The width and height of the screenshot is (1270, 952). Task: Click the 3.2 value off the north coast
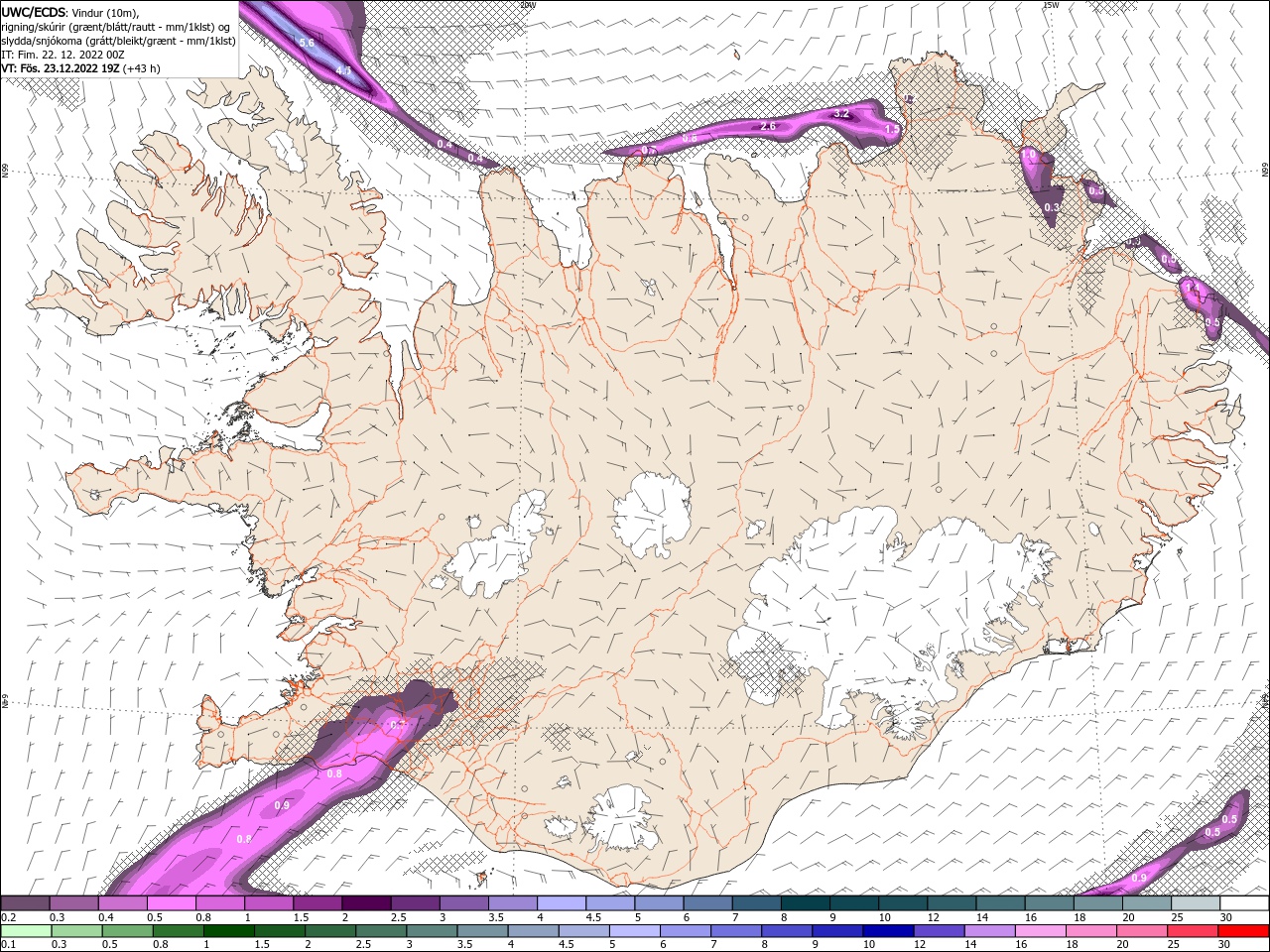click(840, 113)
